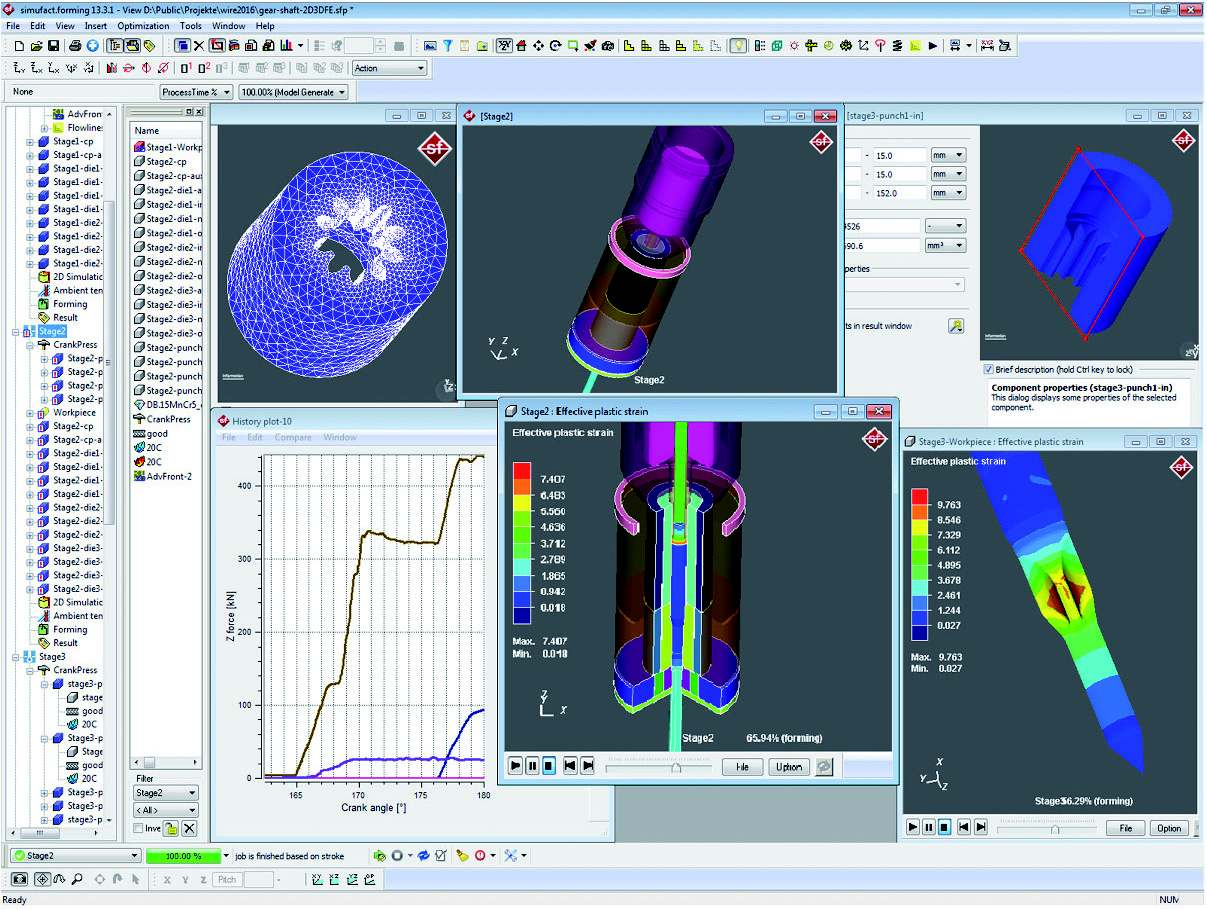Collapse the Stage2 tree node
Viewport: 1207px width, 910px height.
tap(13, 331)
